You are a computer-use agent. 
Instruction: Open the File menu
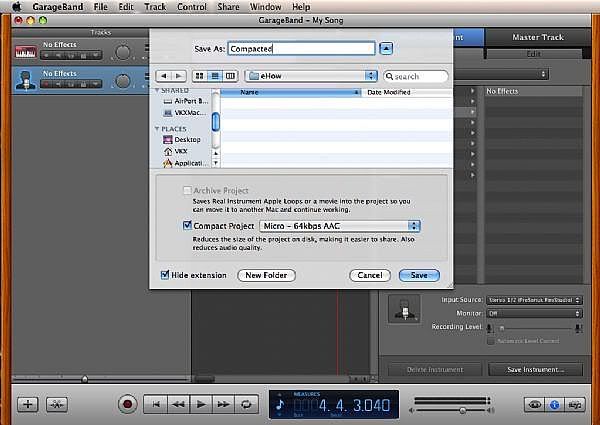click(x=101, y=7)
